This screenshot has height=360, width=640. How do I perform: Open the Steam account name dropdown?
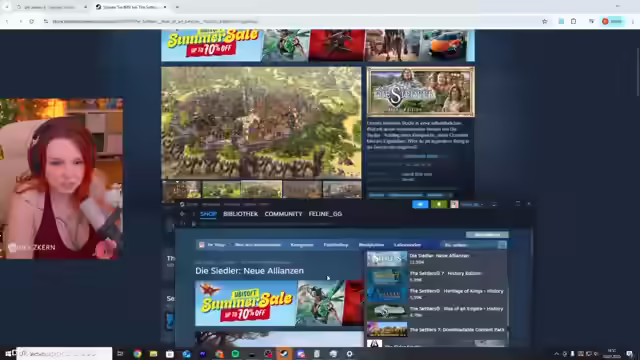click(x=472, y=204)
